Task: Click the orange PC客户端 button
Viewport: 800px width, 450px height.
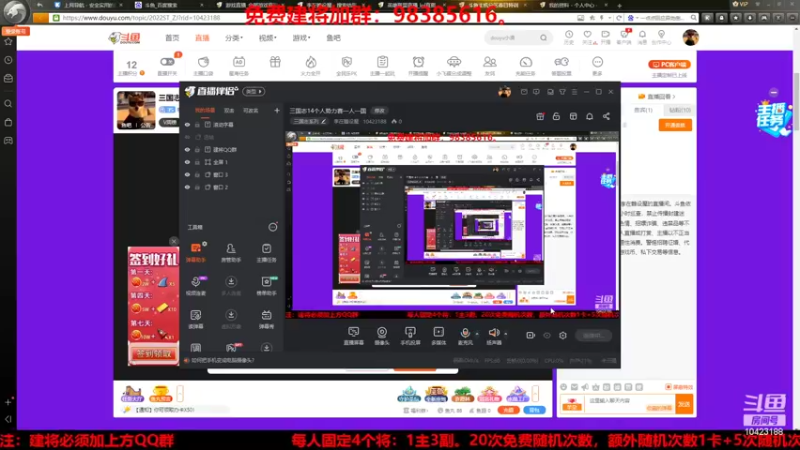Action: point(669,64)
